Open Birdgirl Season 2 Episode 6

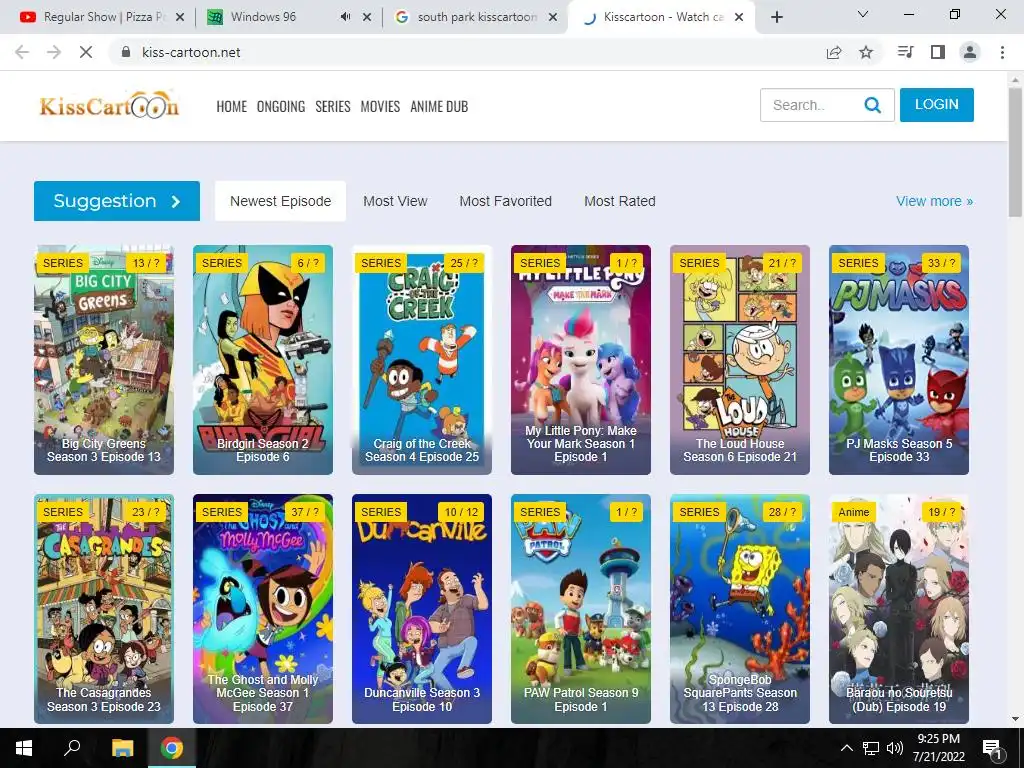263,360
